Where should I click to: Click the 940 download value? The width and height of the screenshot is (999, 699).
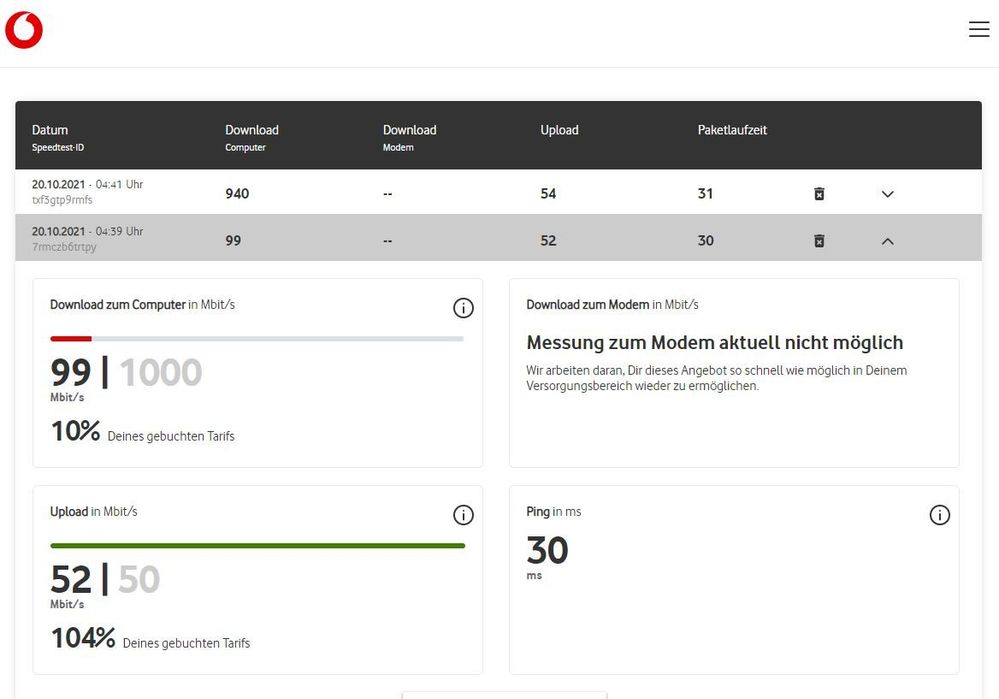click(237, 194)
